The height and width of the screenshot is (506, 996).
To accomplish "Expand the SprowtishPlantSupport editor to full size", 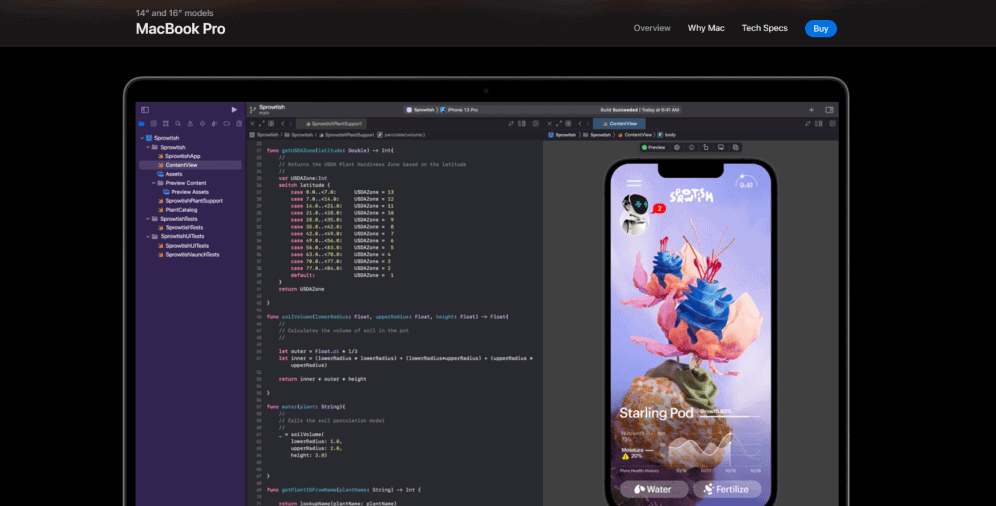I will click(261, 124).
